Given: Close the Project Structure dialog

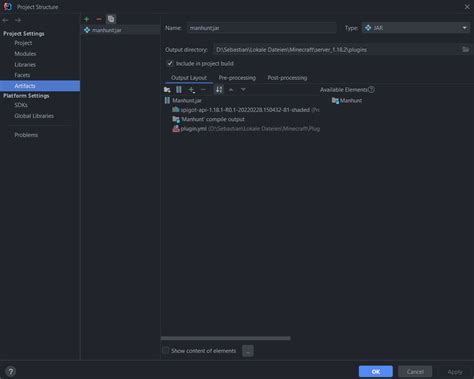Looking at the screenshot, I should [467, 7].
